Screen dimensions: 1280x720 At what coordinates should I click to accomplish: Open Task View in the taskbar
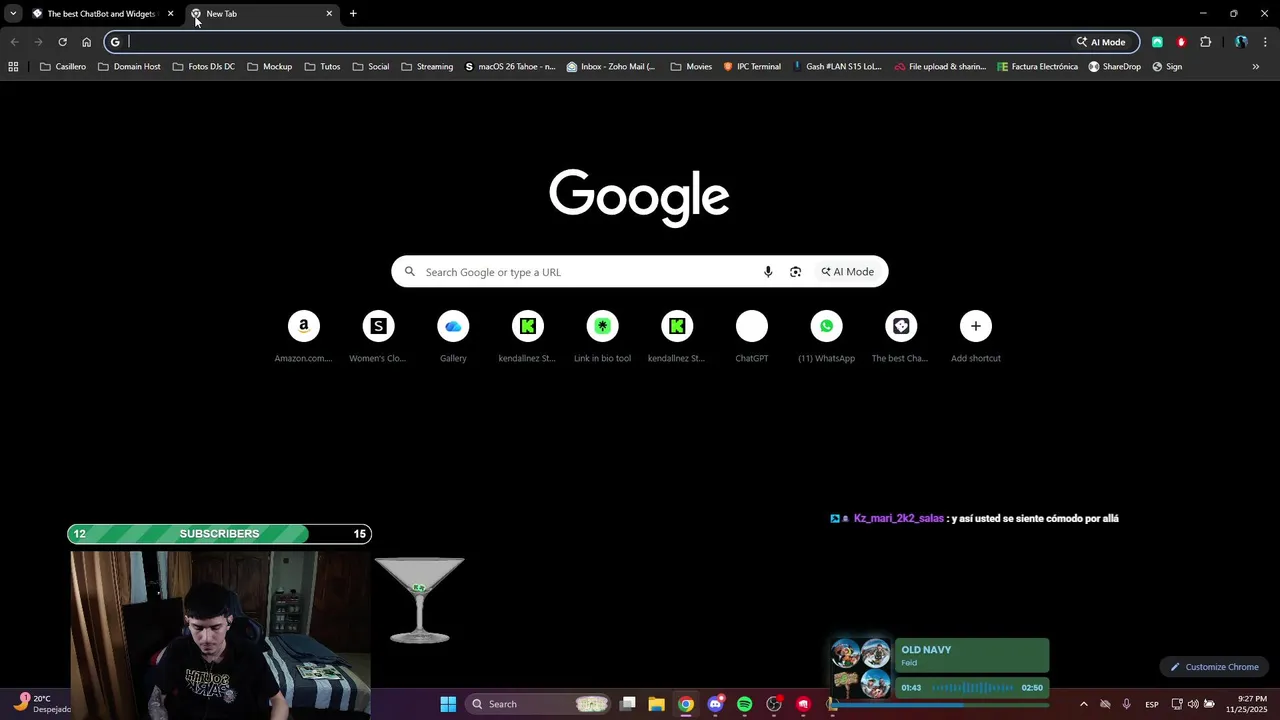click(628, 704)
